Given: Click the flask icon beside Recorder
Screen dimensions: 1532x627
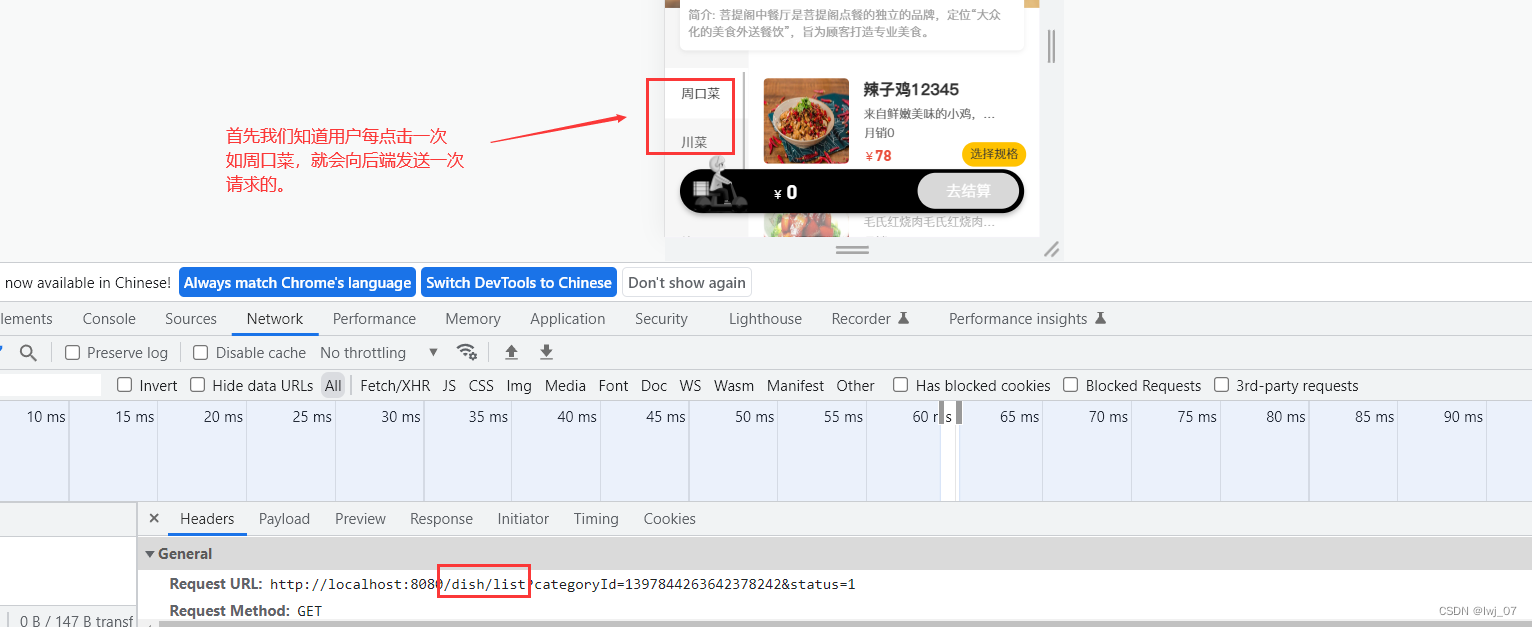Looking at the screenshot, I should point(903,319).
